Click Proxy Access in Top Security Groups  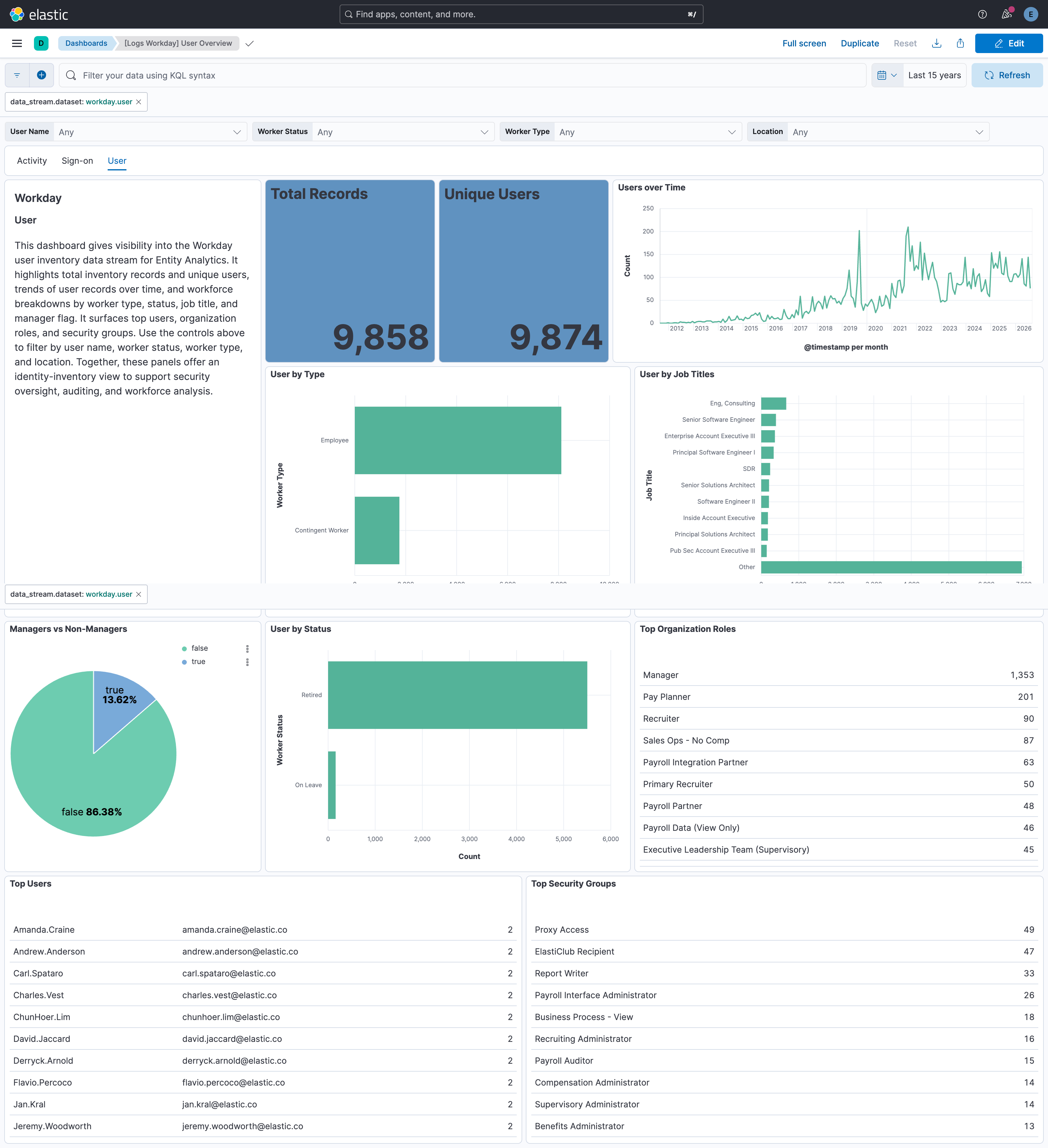pyautogui.click(x=562, y=930)
